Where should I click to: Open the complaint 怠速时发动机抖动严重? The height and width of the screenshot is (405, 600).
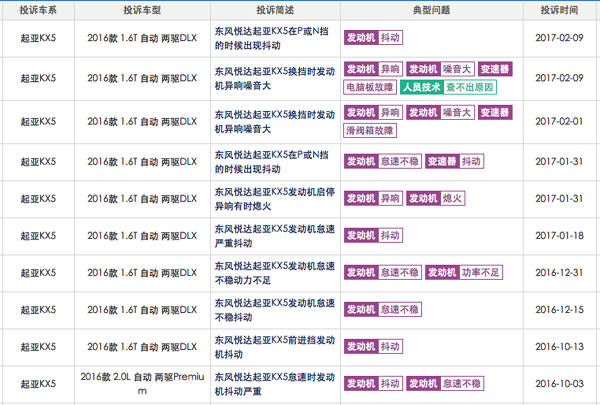[x=275, y=384]
